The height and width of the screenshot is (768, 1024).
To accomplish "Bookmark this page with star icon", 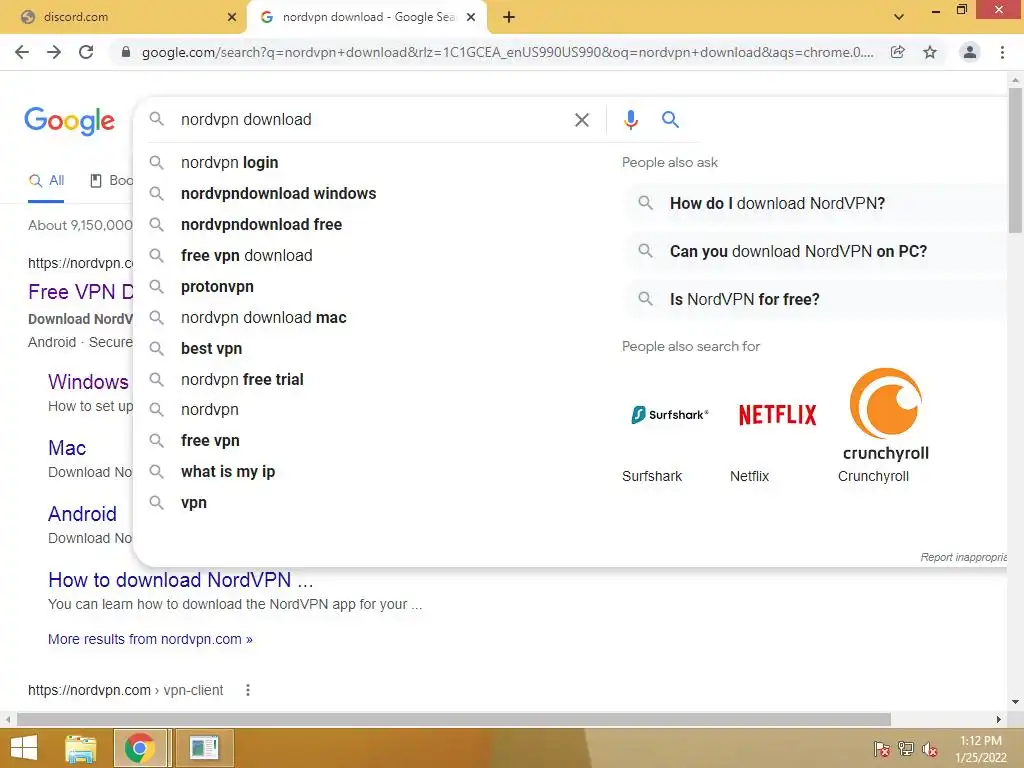I will [930, 52].
